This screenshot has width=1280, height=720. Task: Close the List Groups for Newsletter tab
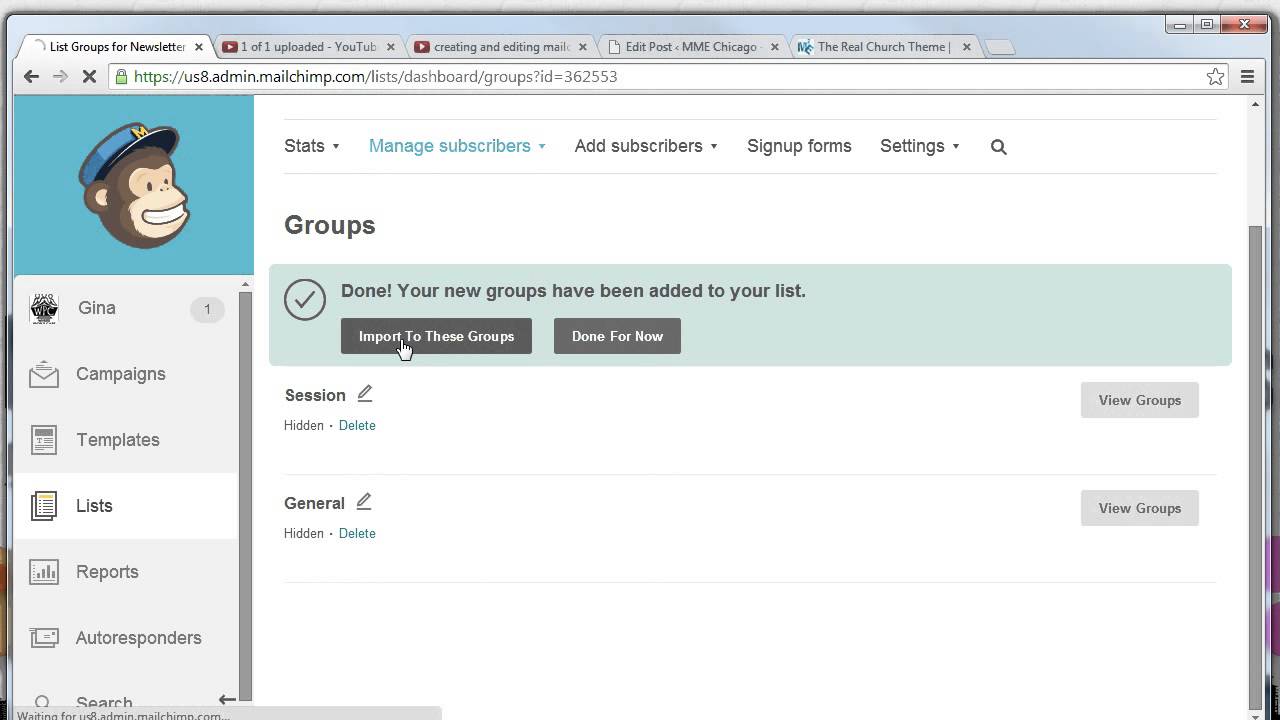[x=199, y=47]
